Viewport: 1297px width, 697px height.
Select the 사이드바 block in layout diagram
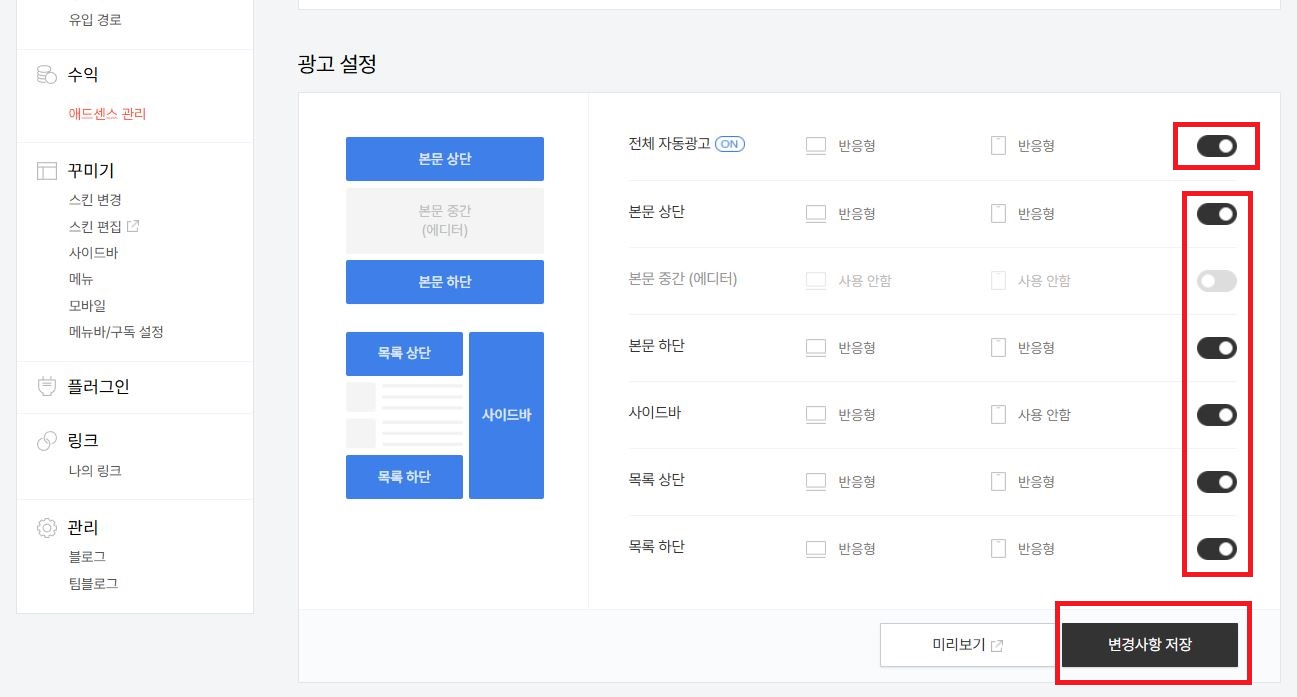[x=506, y=415]
